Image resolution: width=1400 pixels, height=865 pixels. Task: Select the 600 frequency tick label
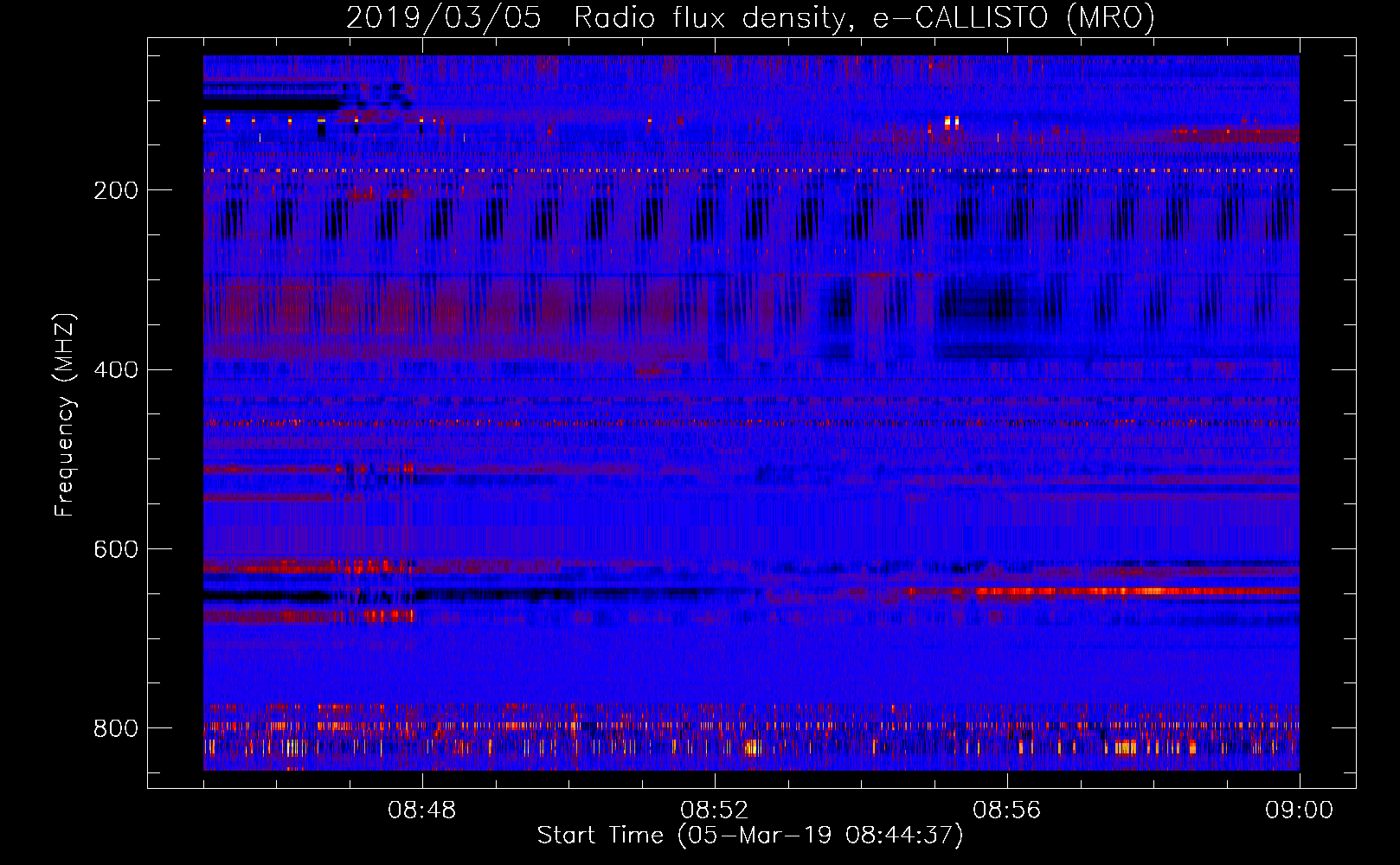[x=116, y=550]
